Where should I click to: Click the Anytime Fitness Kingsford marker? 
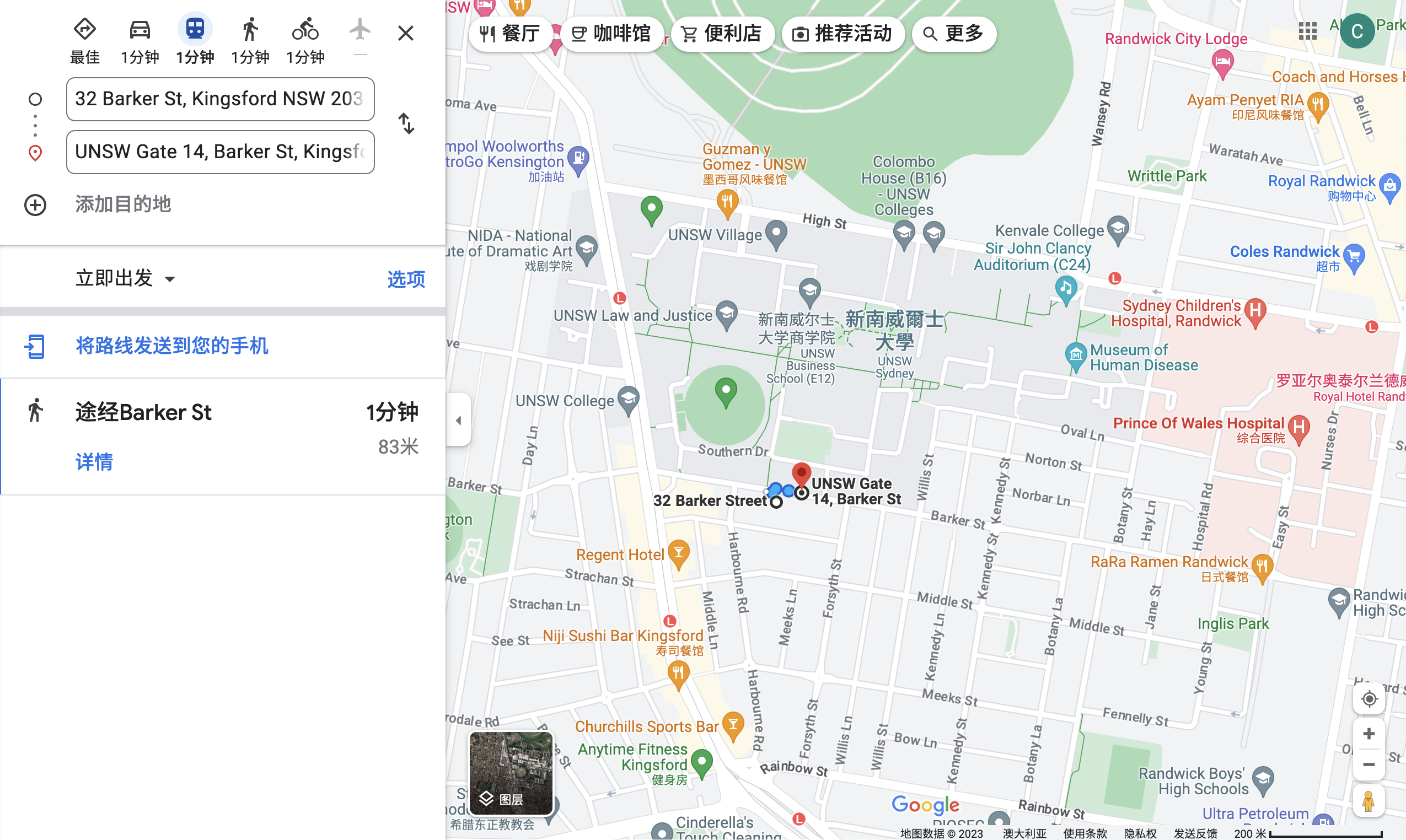click(701, 763)
